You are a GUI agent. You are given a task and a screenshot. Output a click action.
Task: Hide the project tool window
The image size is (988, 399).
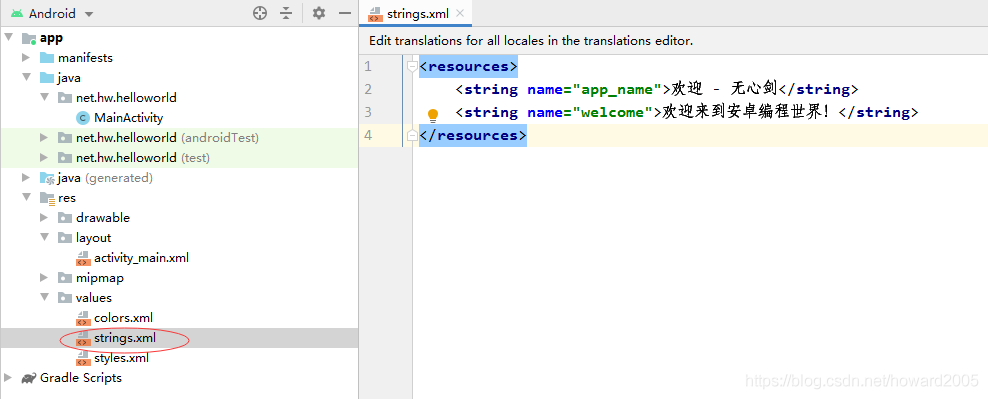pyautogui.click(x=344, y=13)
